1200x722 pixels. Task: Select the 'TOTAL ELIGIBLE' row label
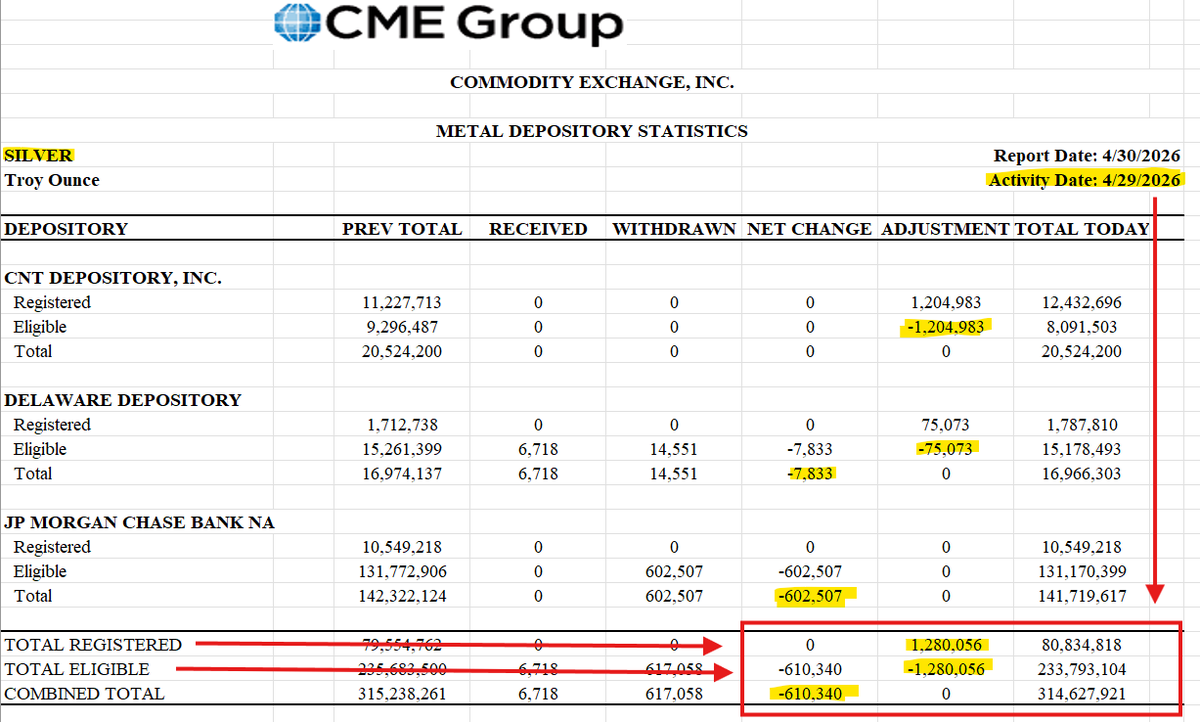(x=77, y=669)
